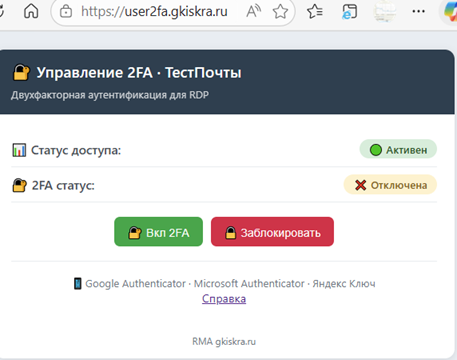Viewport: 457px width, 360px height.
Task: Click the Активен status badge
Action: click(x=398, y=150)
